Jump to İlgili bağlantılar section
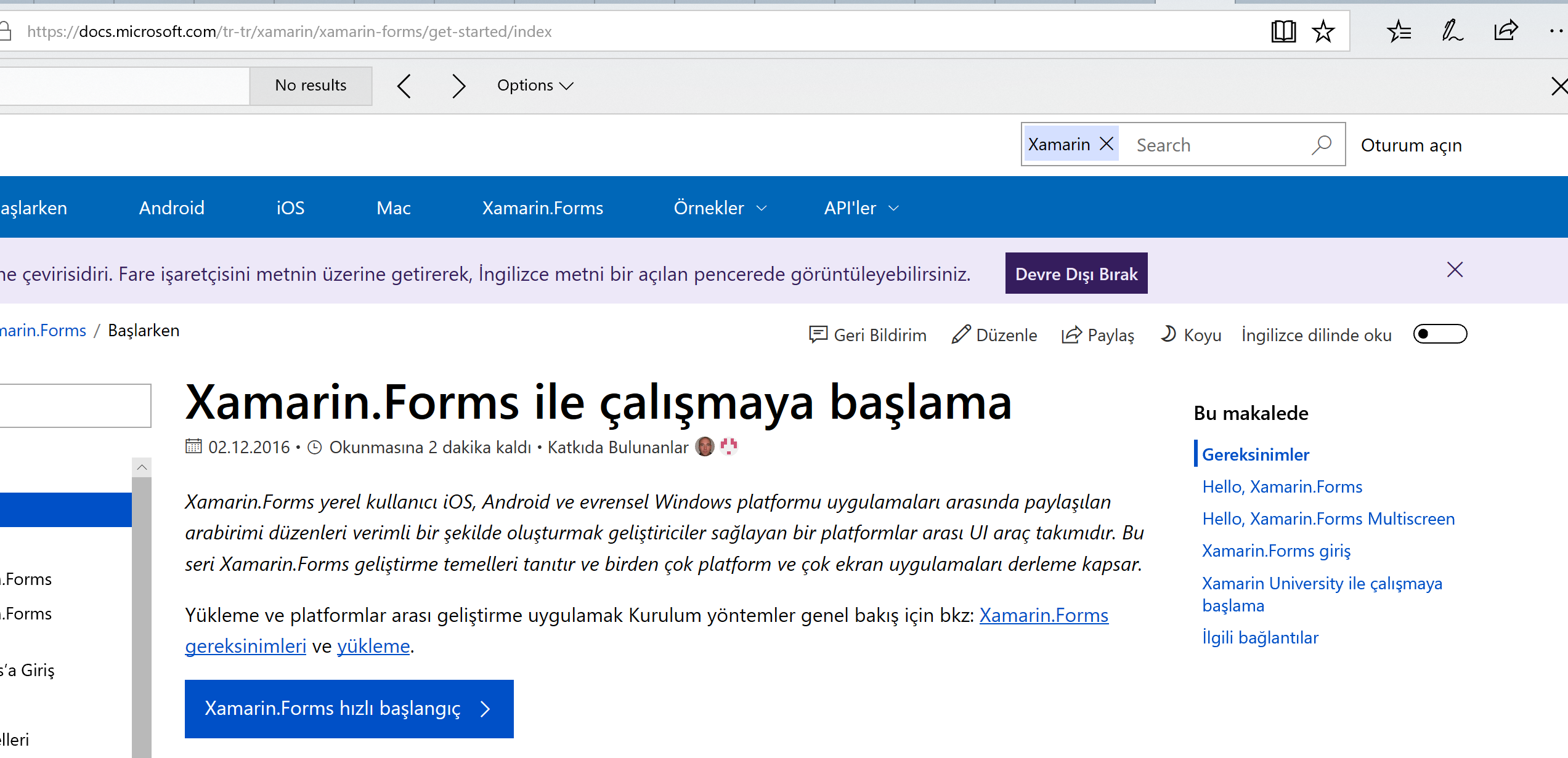The width and height of the screenshot is (1568, 758). (1260, 637)
